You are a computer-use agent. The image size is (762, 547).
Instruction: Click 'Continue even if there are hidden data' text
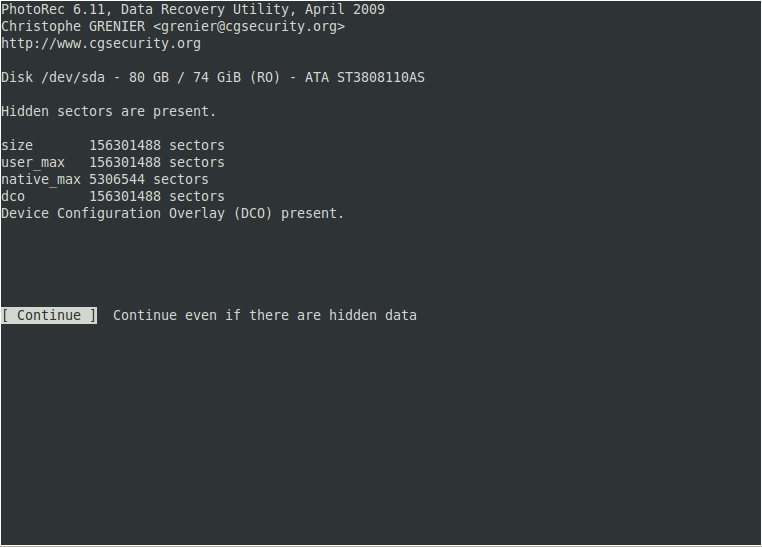(265, 315)
